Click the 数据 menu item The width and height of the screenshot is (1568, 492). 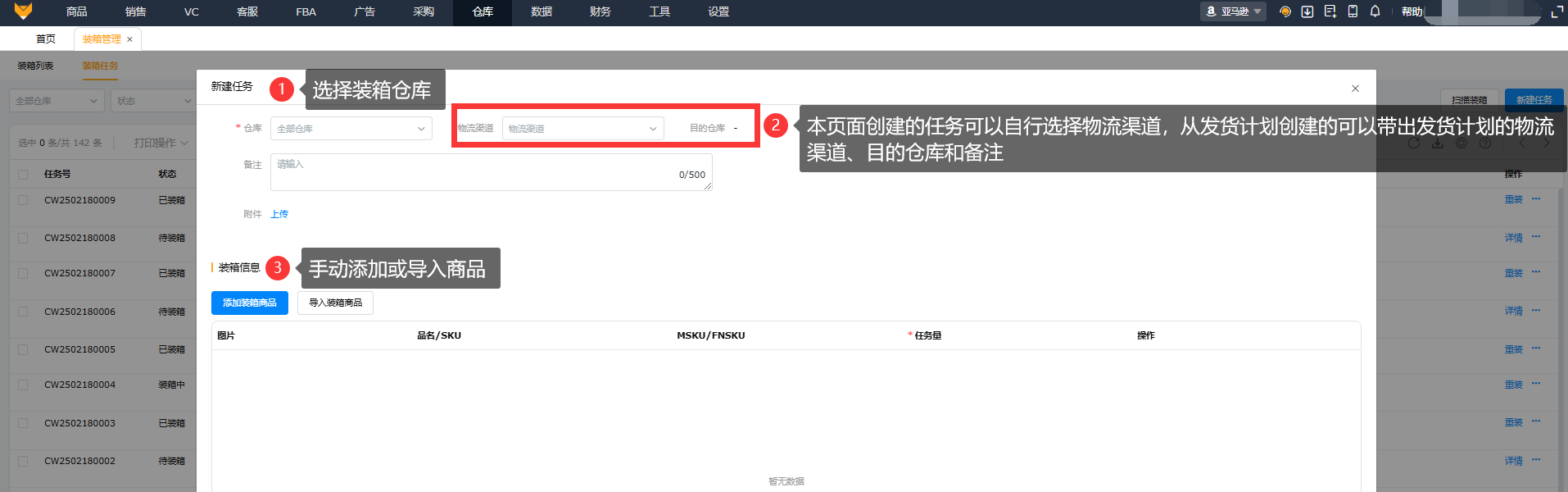(x=542, y=11)
